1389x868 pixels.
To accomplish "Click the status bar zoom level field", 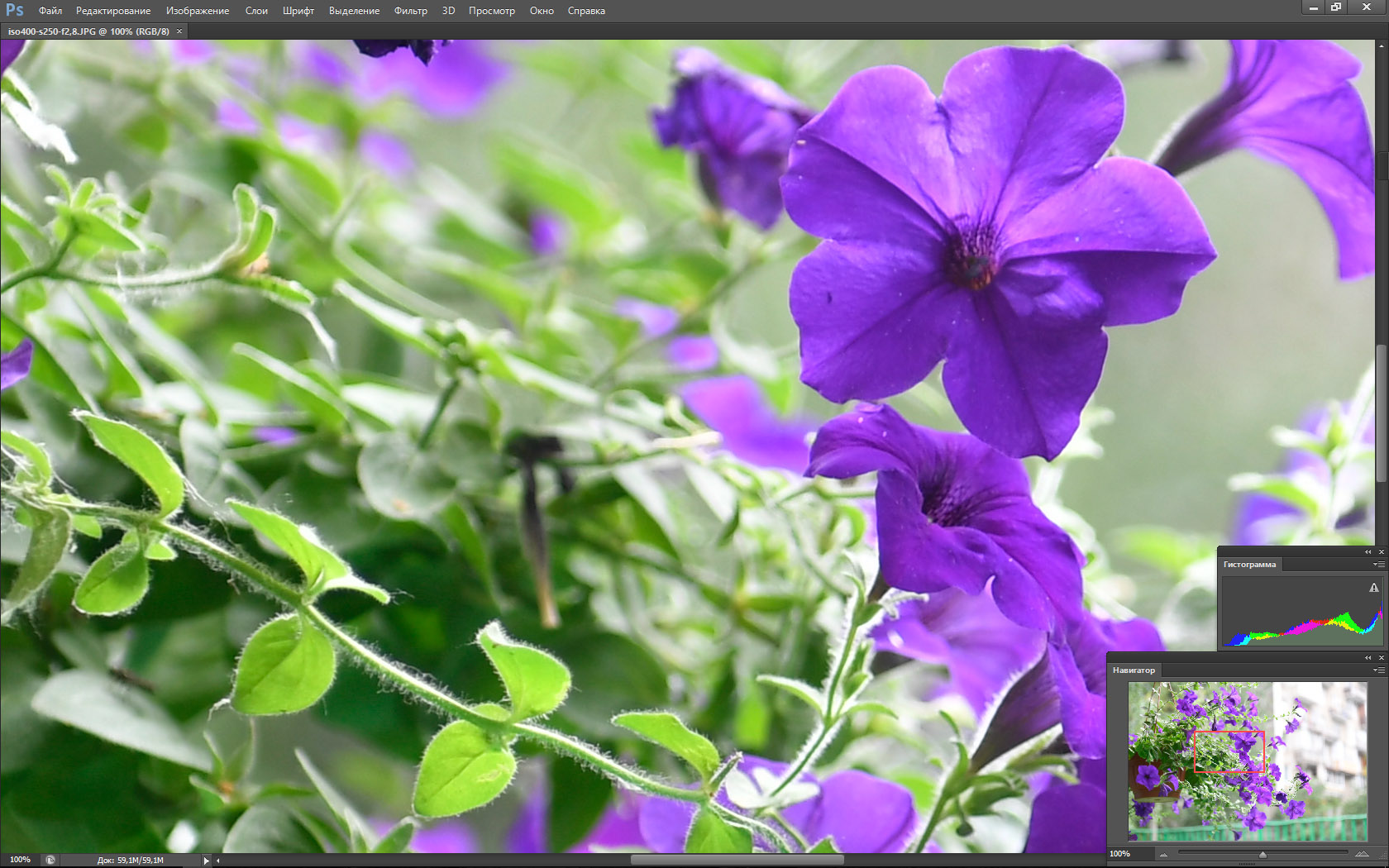I will click(x=20, y=860).
